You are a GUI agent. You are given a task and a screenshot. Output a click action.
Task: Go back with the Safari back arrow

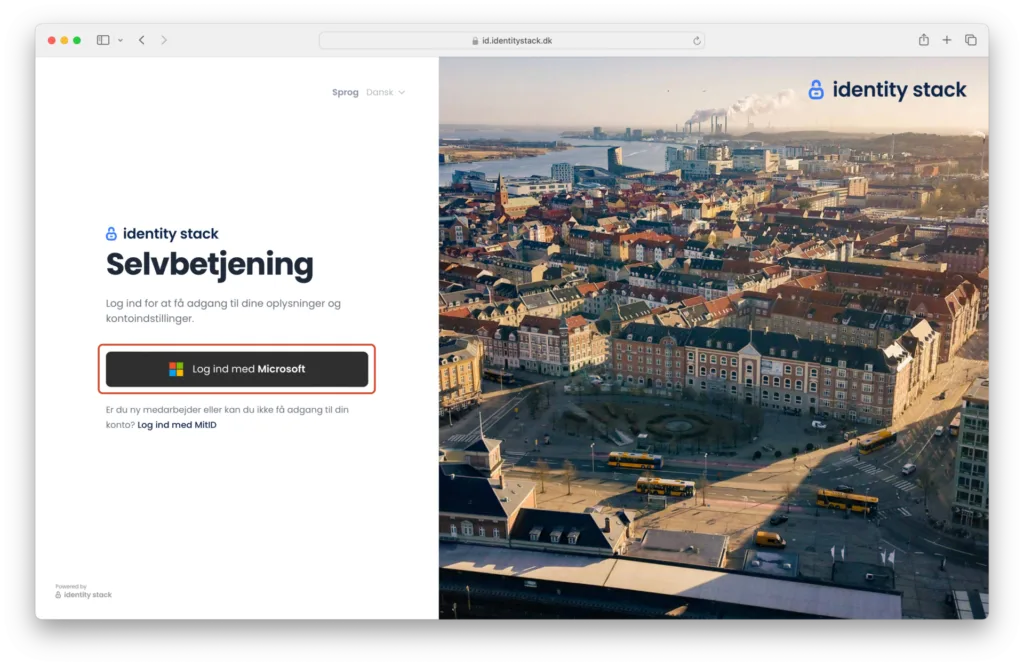tap(142, 40)
